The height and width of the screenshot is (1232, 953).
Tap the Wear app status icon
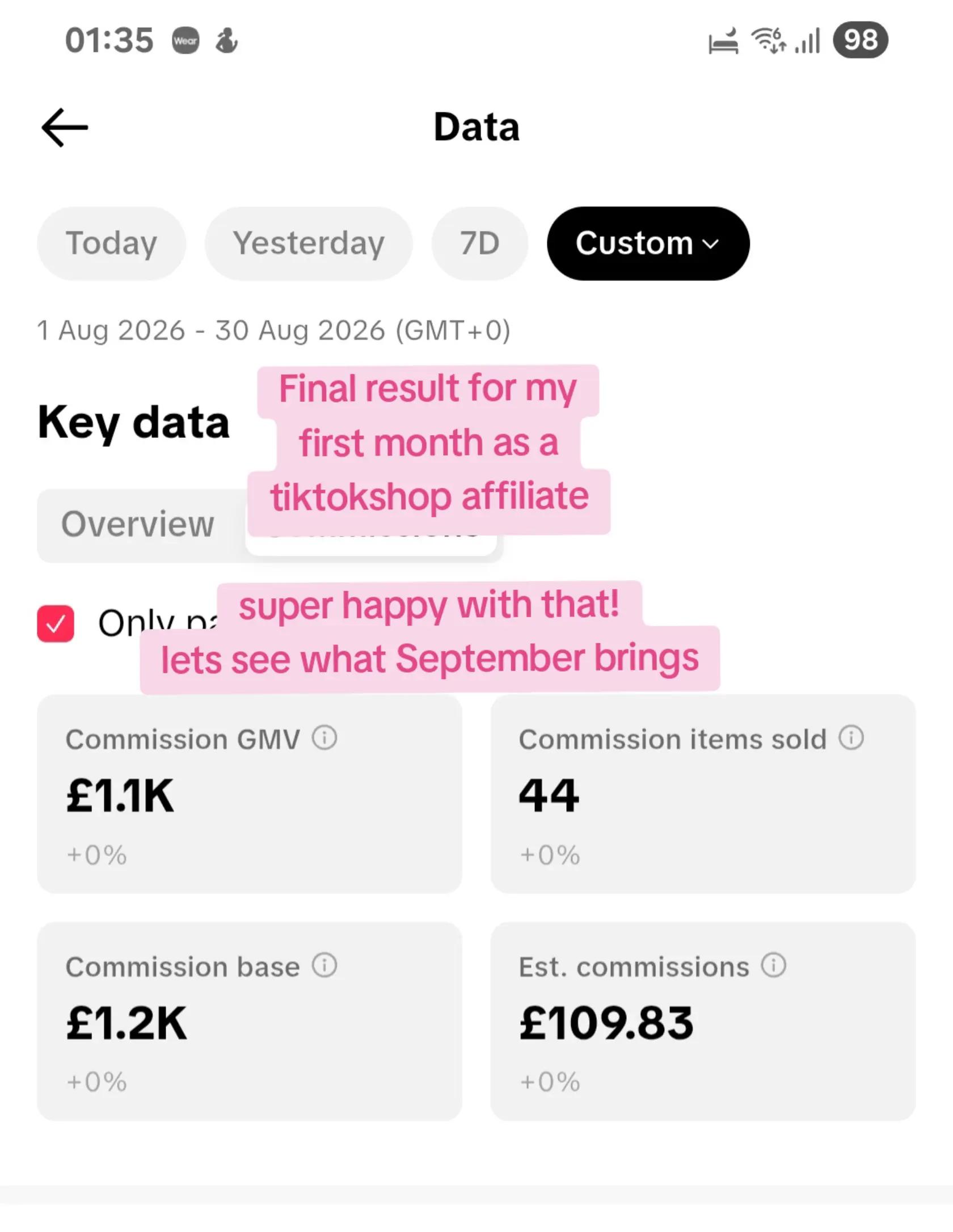coord(185,41)
